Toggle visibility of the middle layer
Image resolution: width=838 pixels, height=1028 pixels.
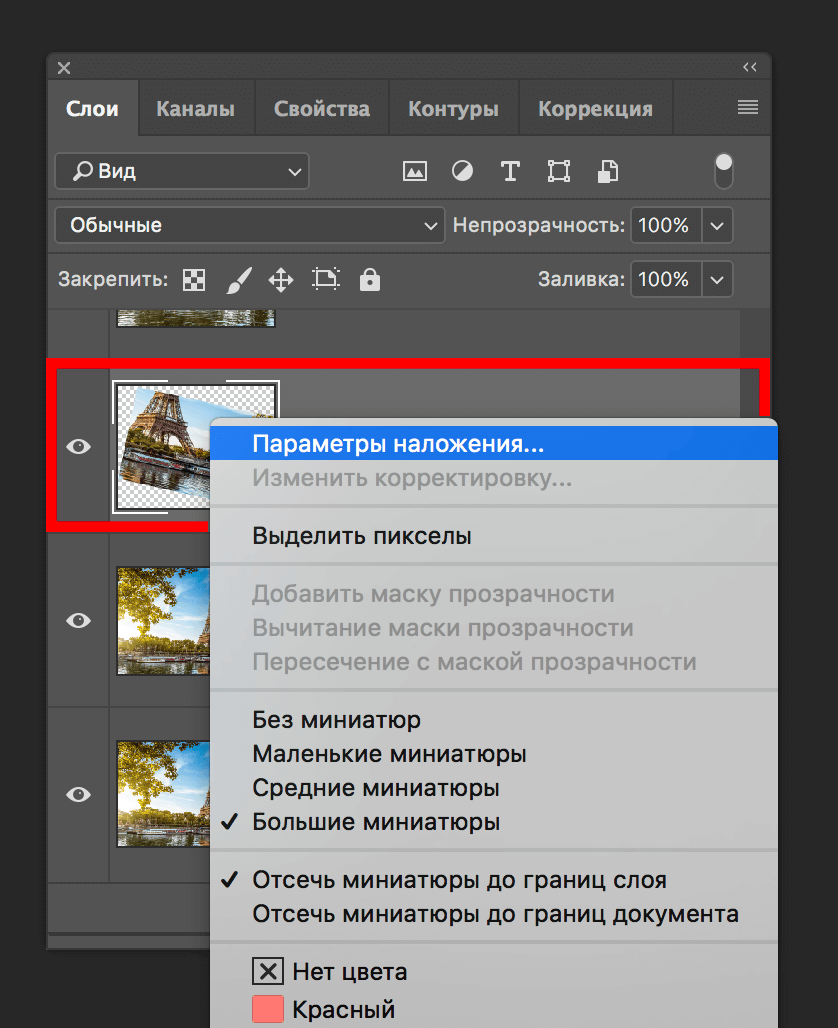tap(78, 620)
